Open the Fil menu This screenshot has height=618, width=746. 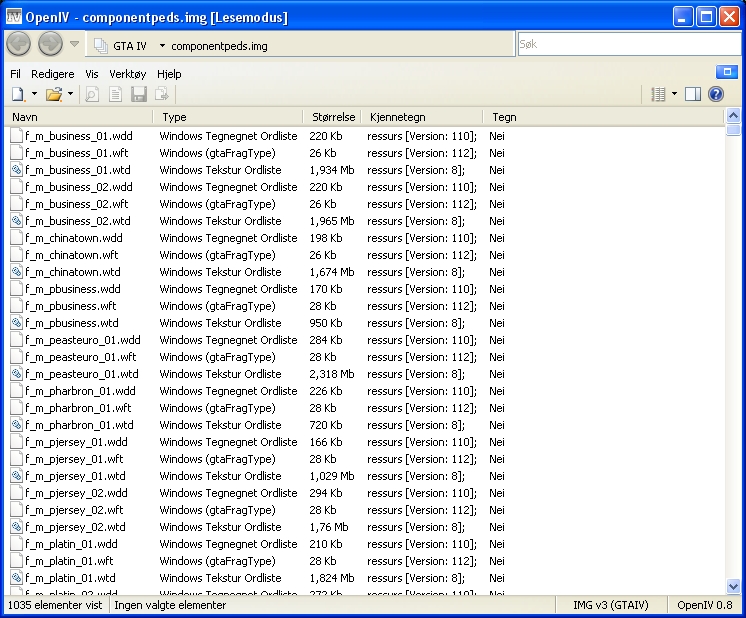pyautogui.click(x=15, y=74)
